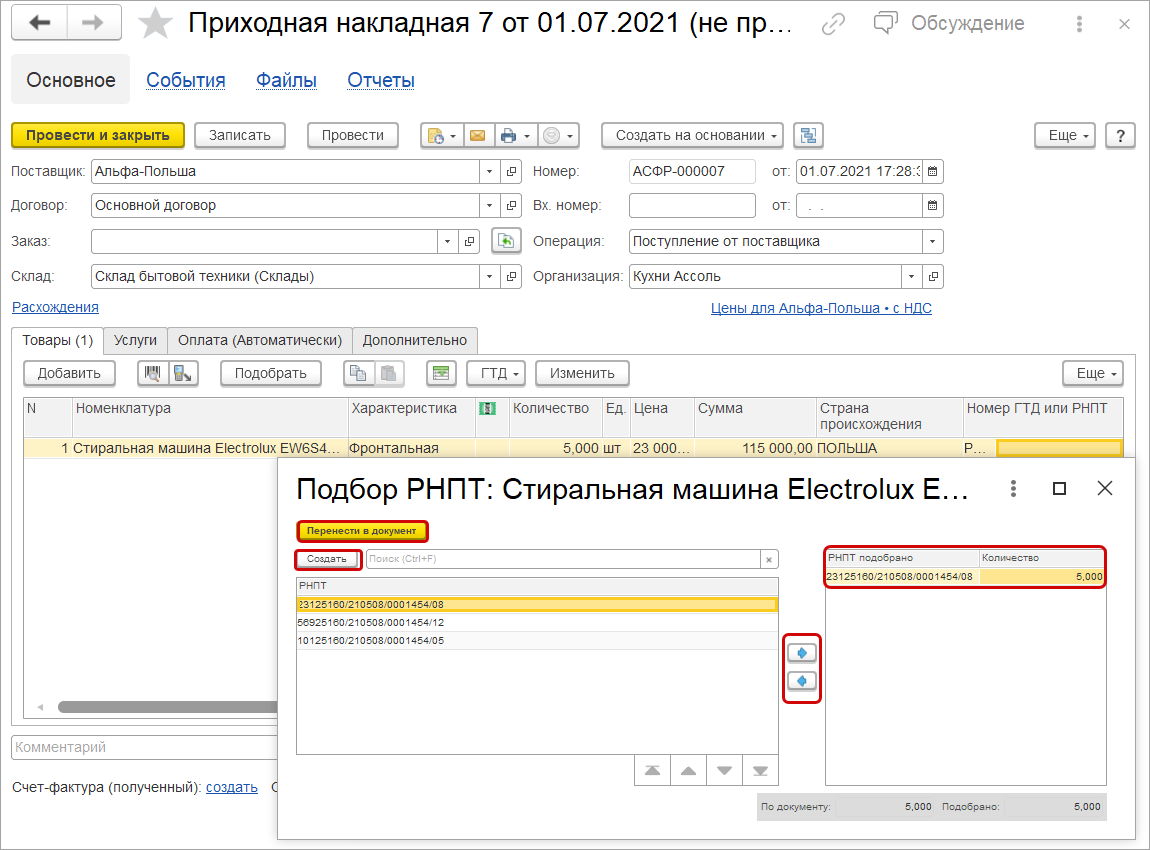Go forward with the right arrow button
This screenshot has height=850, width=1150.
(x=94, y=23)
